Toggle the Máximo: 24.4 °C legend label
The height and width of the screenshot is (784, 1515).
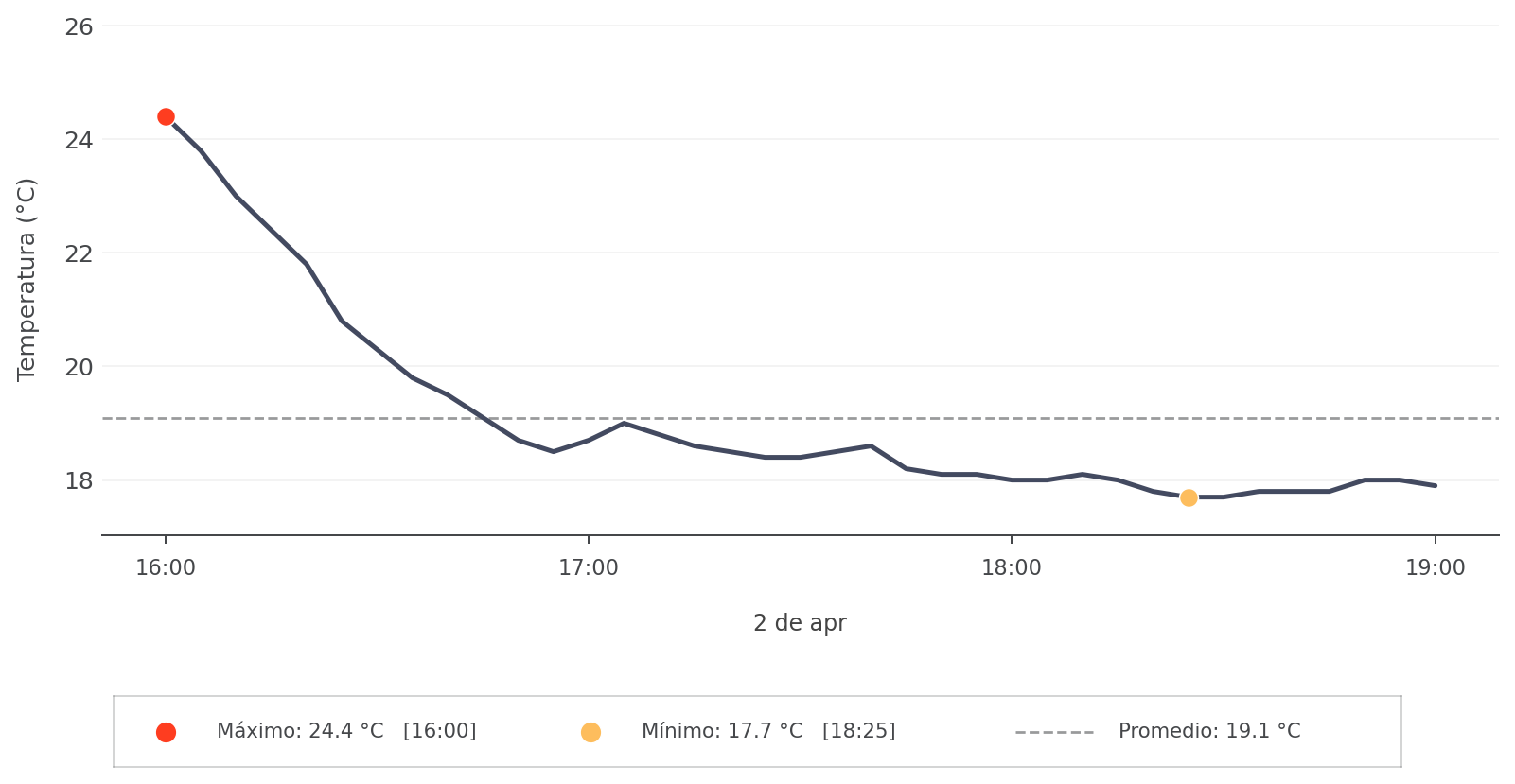pyautogui.click(x=346, y=732)
